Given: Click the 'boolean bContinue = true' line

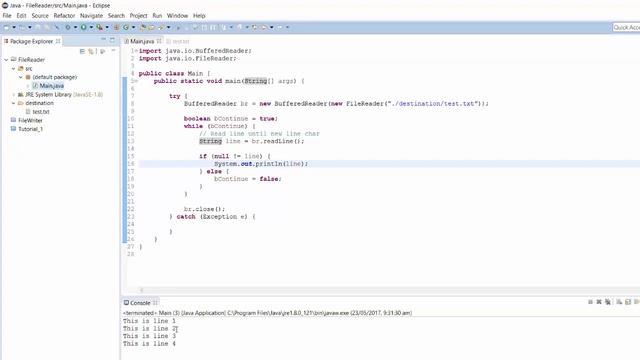Looking at the screenshot, I should coord(231,119).
